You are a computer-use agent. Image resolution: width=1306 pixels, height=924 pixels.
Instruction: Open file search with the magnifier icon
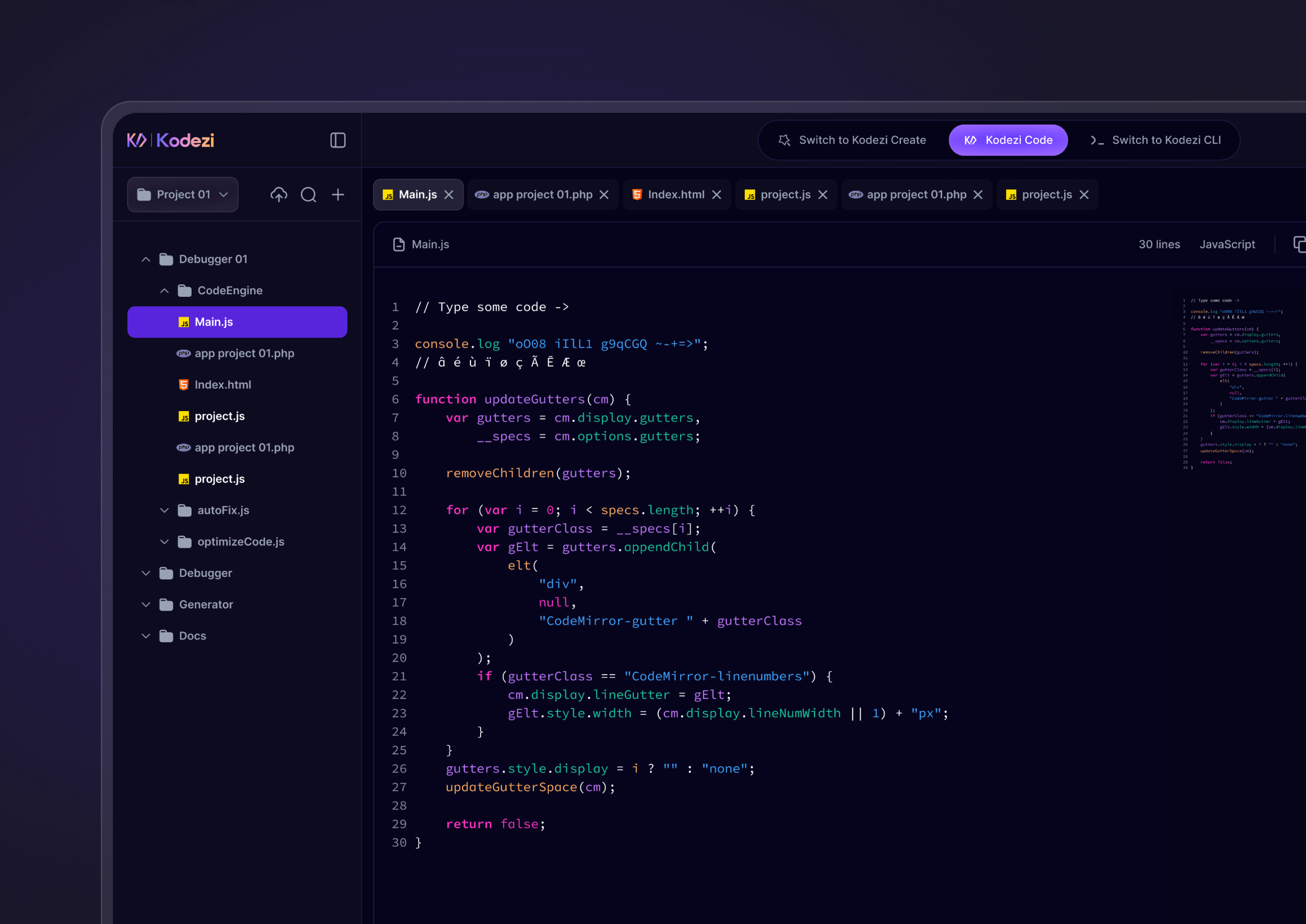[x=308, y=194]
